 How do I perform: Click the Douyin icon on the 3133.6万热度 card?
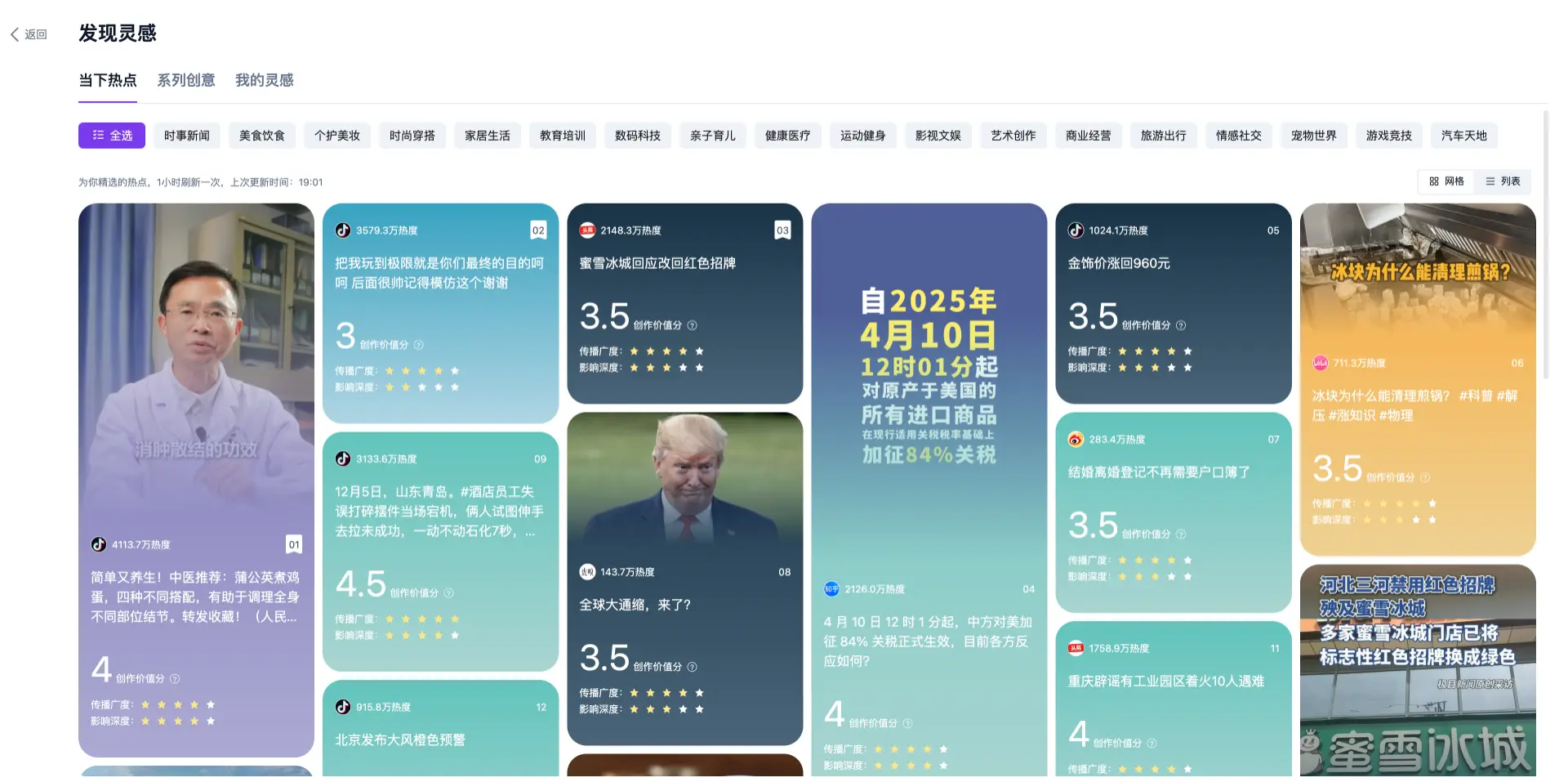[x=343, y=459]
